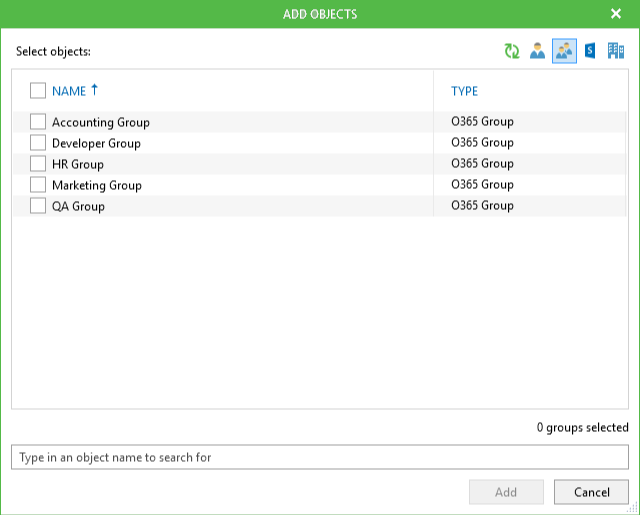Screen dimensions: 640x515
Task: Click the Add button
Action: 506,492
